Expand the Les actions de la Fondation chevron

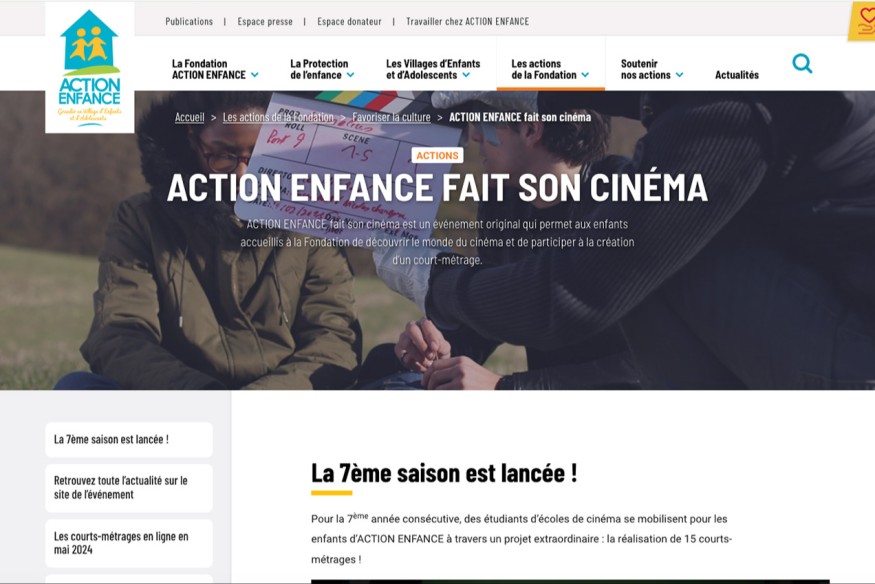coord(585,75)
